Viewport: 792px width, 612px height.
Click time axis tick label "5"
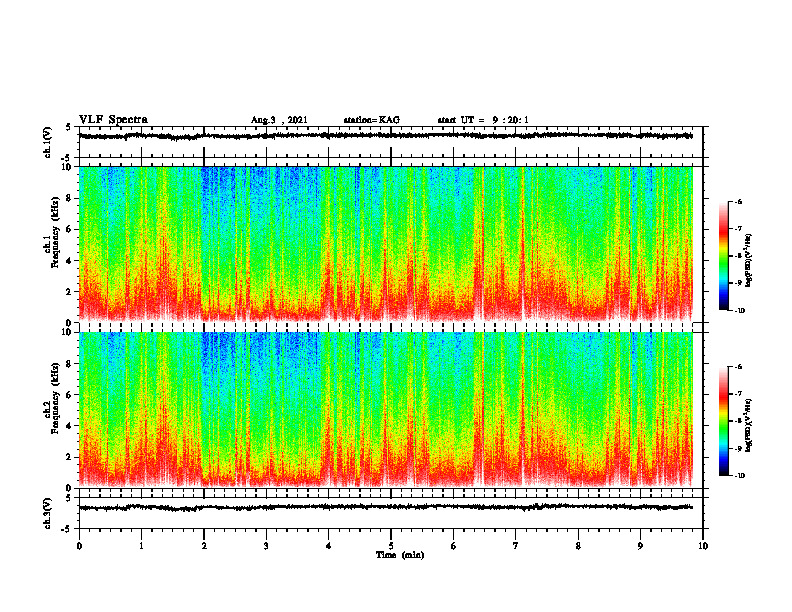[391, 546]
